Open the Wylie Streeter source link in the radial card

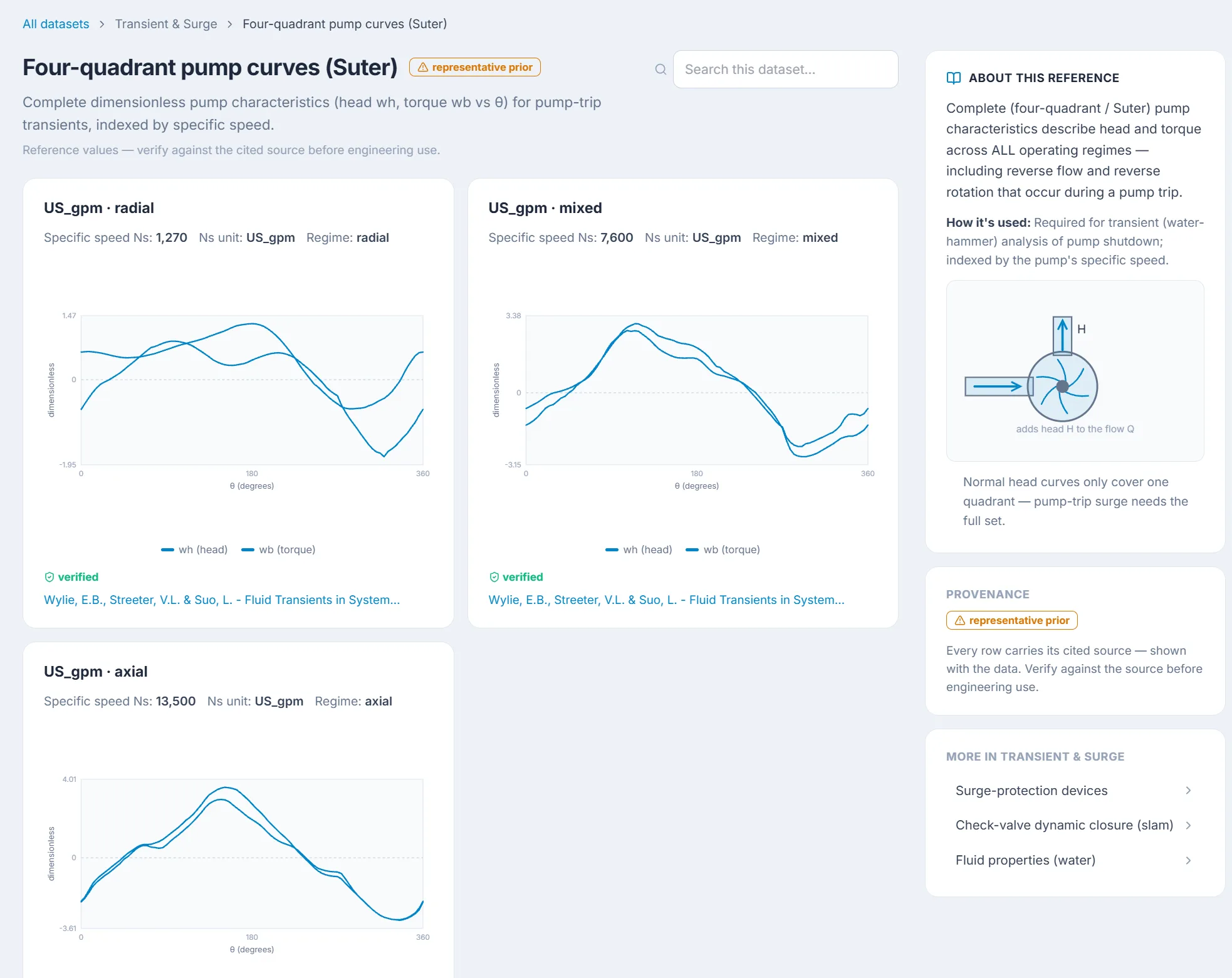point(222,600)
